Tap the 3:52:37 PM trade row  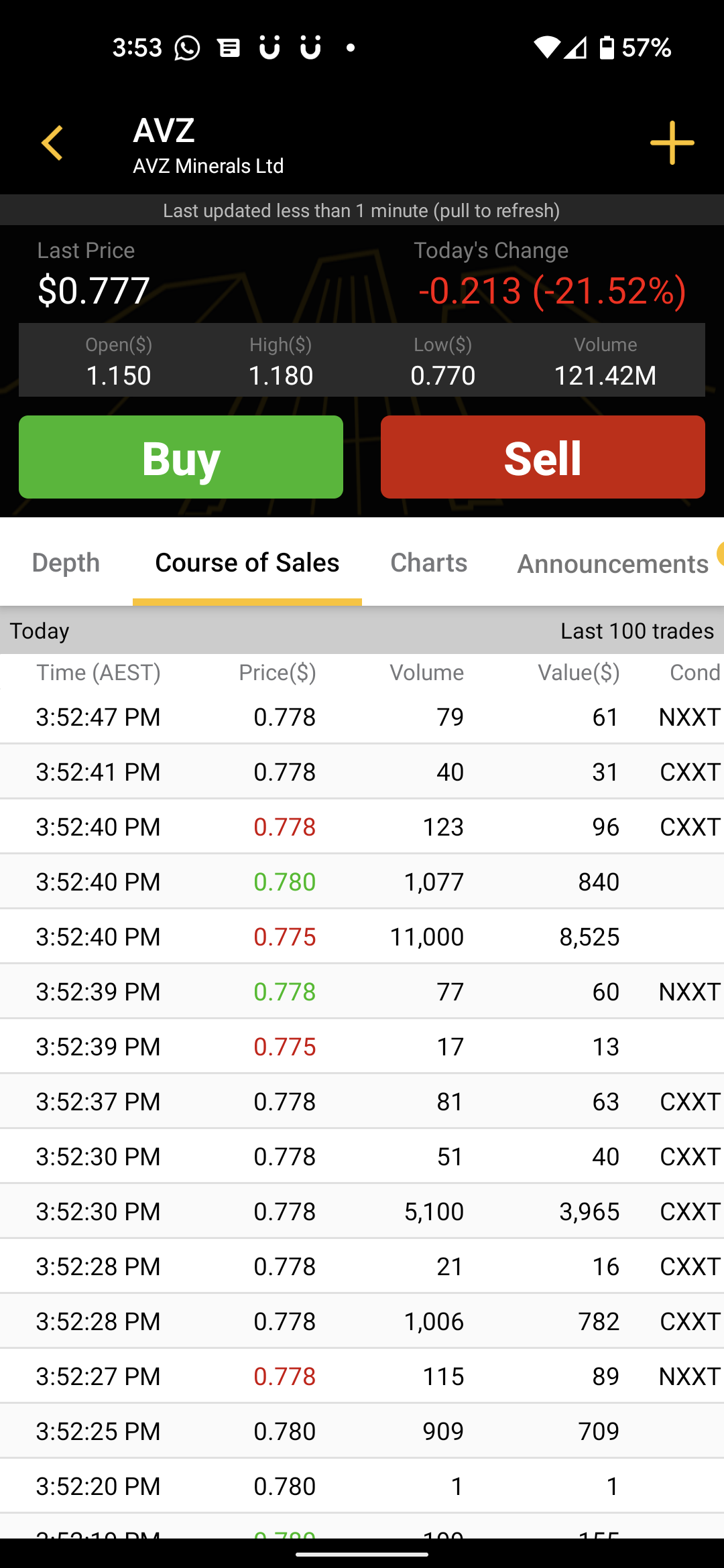click(362, 1102)
